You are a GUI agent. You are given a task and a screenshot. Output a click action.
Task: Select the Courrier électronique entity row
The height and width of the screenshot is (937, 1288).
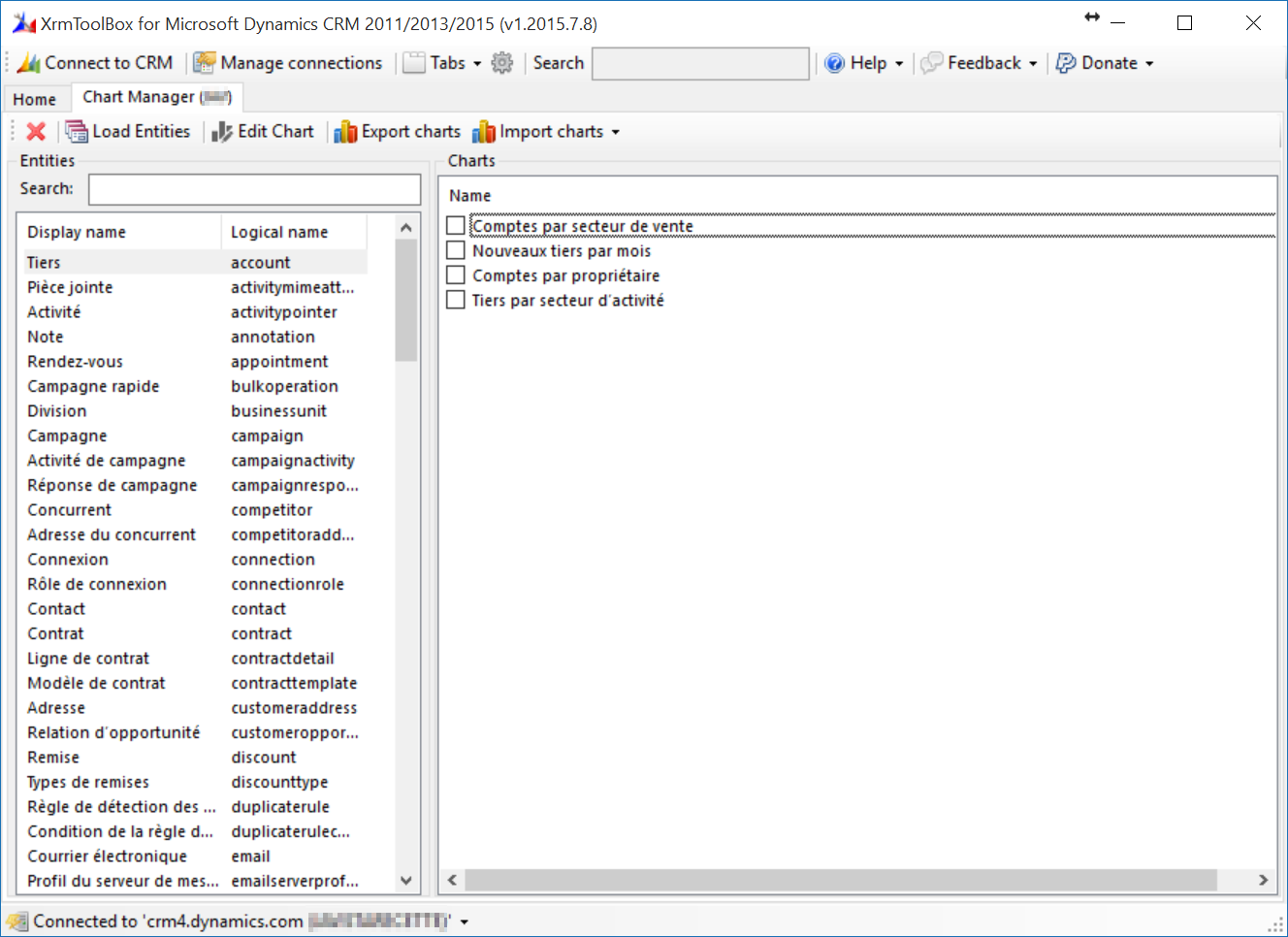coord(195,856)
